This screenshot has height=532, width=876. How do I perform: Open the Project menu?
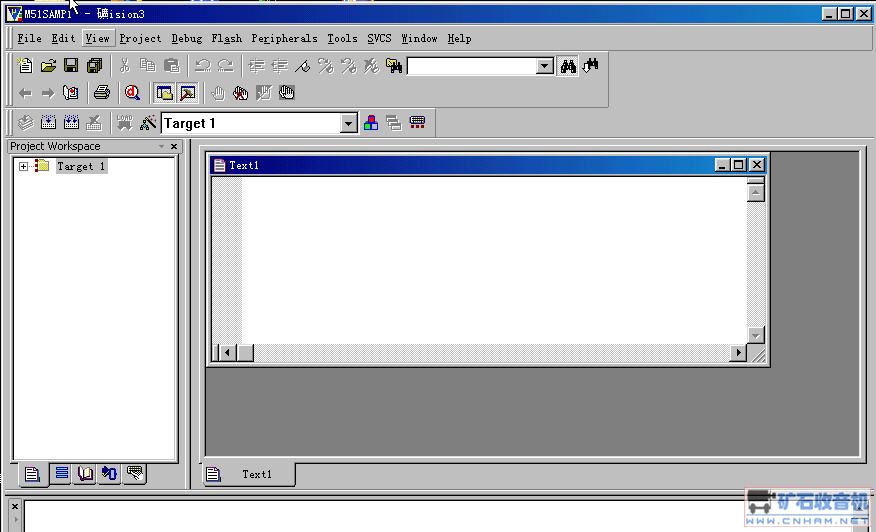[x=140, y=39]
